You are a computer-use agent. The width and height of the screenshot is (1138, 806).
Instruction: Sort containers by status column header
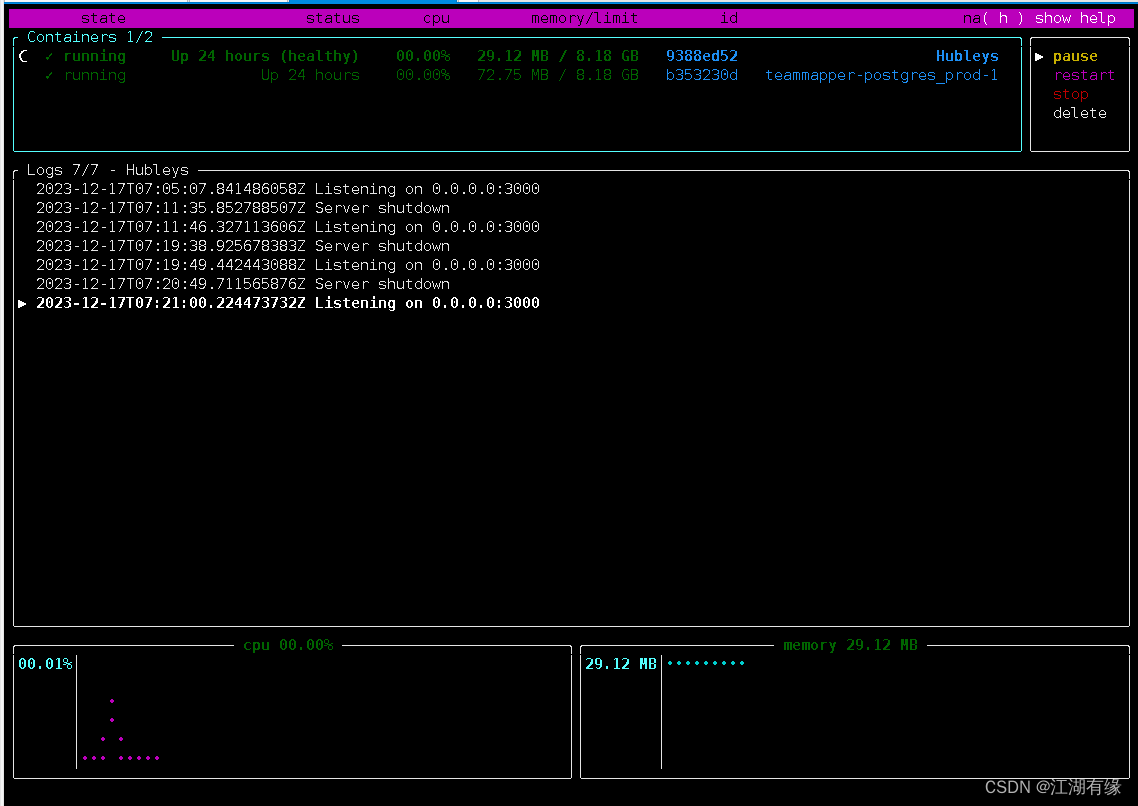pyautogui.click(x=332, y=18)
